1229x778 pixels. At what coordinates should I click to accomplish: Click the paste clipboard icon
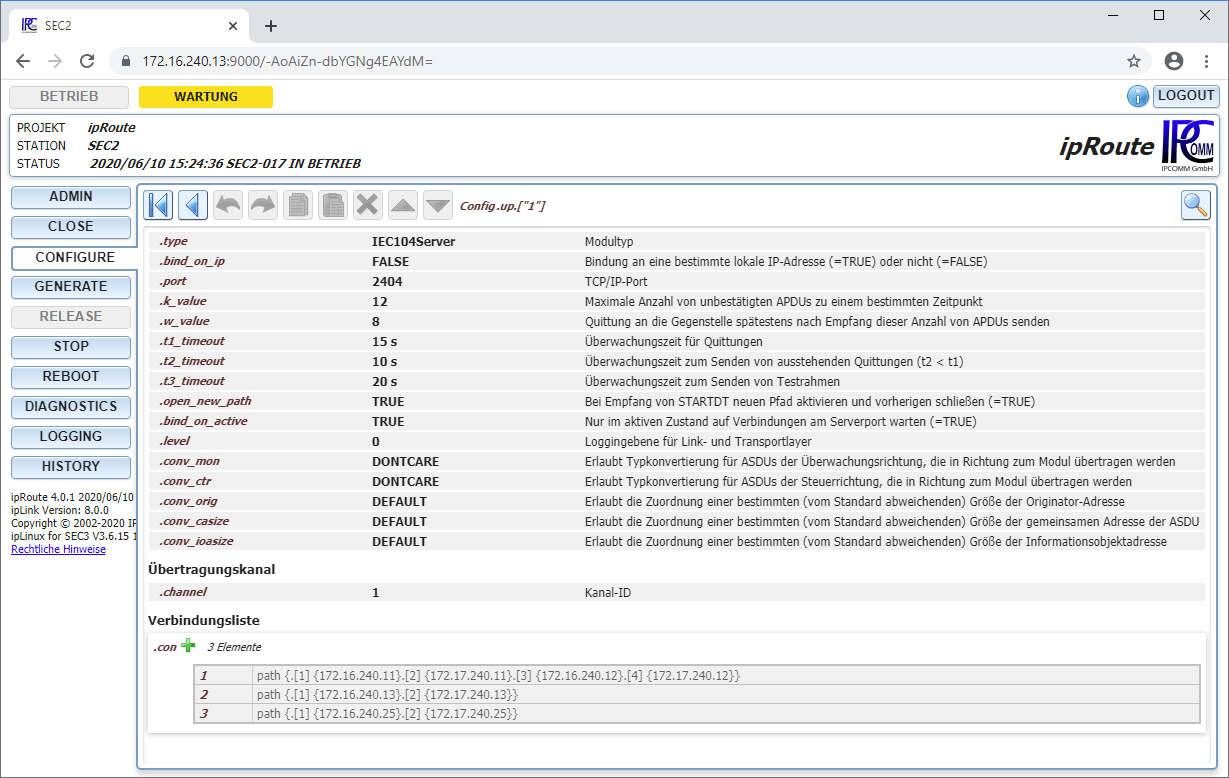(x=333, y=205)
